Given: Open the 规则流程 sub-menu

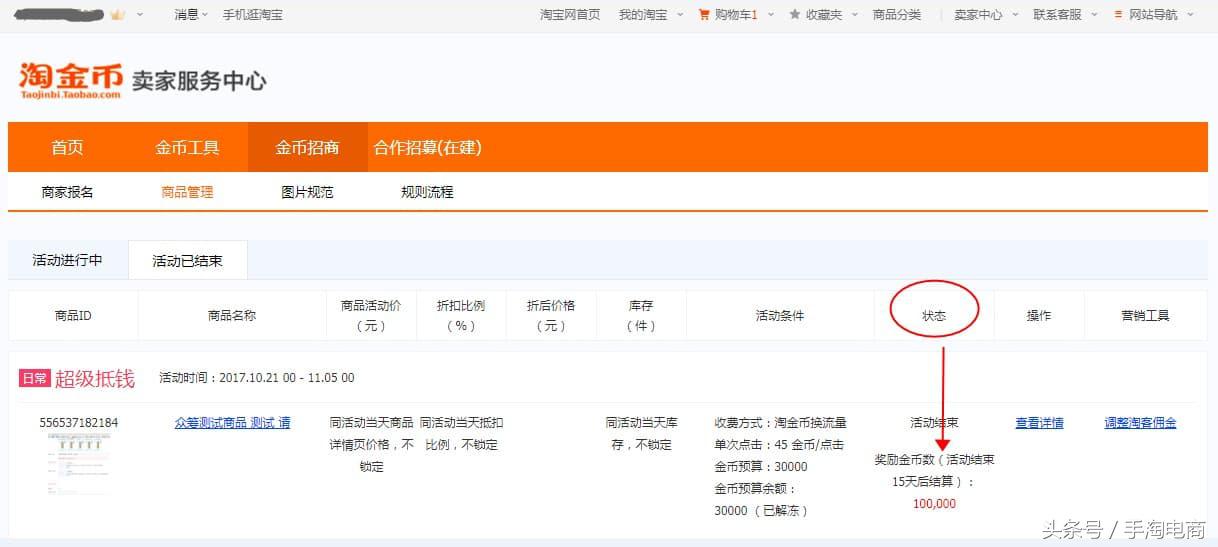Looking at the screenshot, I should click(x=427, y=192).
